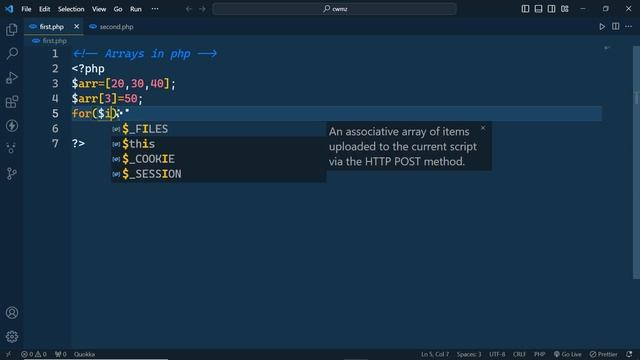
Task: Open the Go menu
Action: click(118, 9)
